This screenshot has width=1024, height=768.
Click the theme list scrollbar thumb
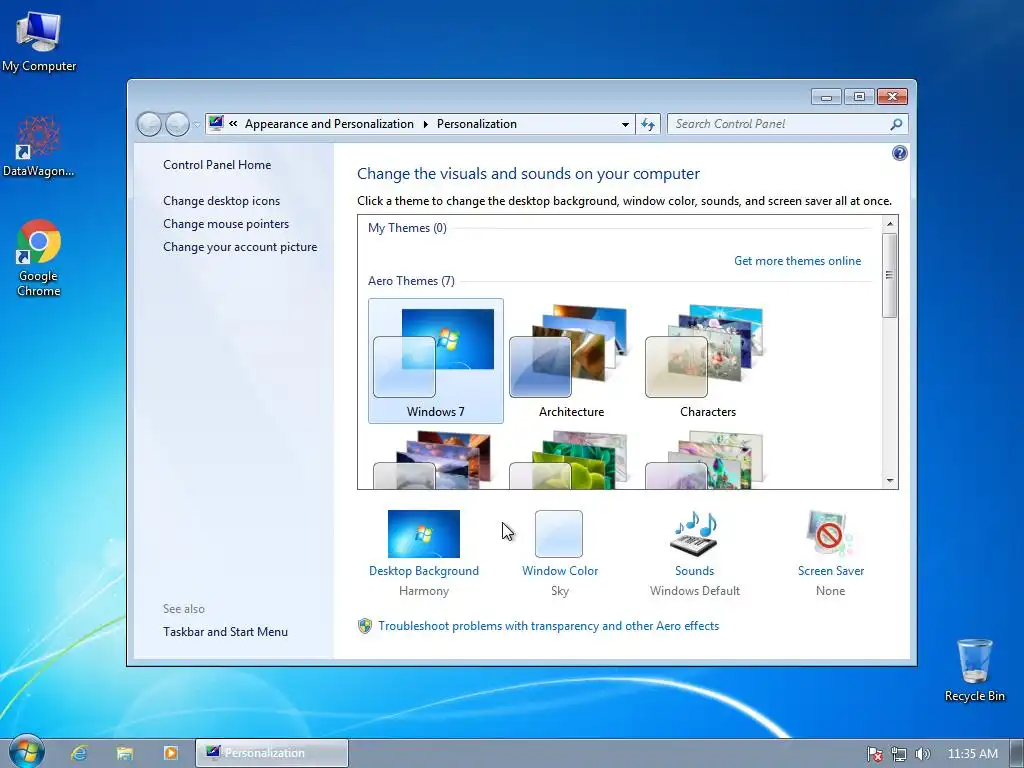(x=889, y=275)
